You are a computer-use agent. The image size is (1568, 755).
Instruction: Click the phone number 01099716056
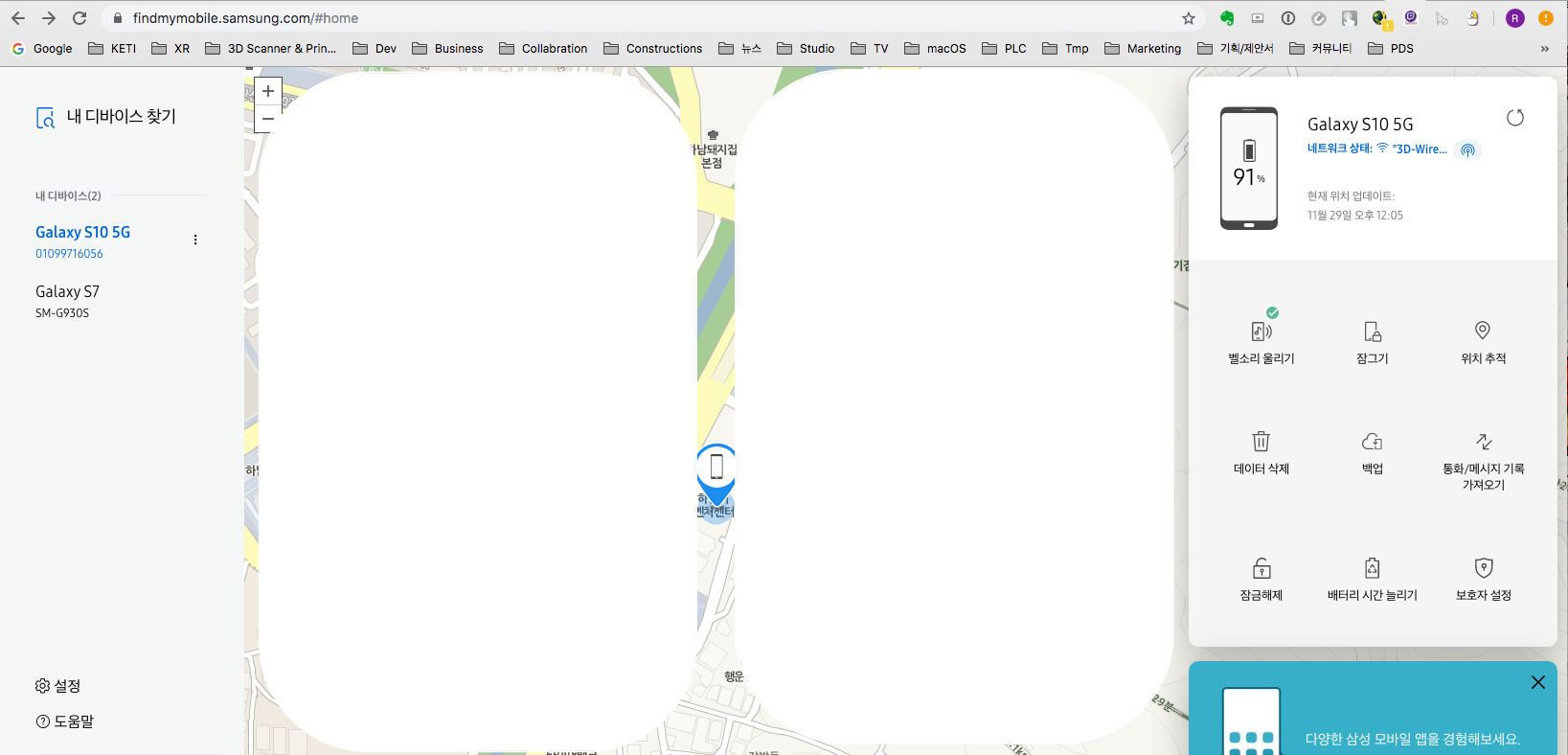(x=69, y=254)
